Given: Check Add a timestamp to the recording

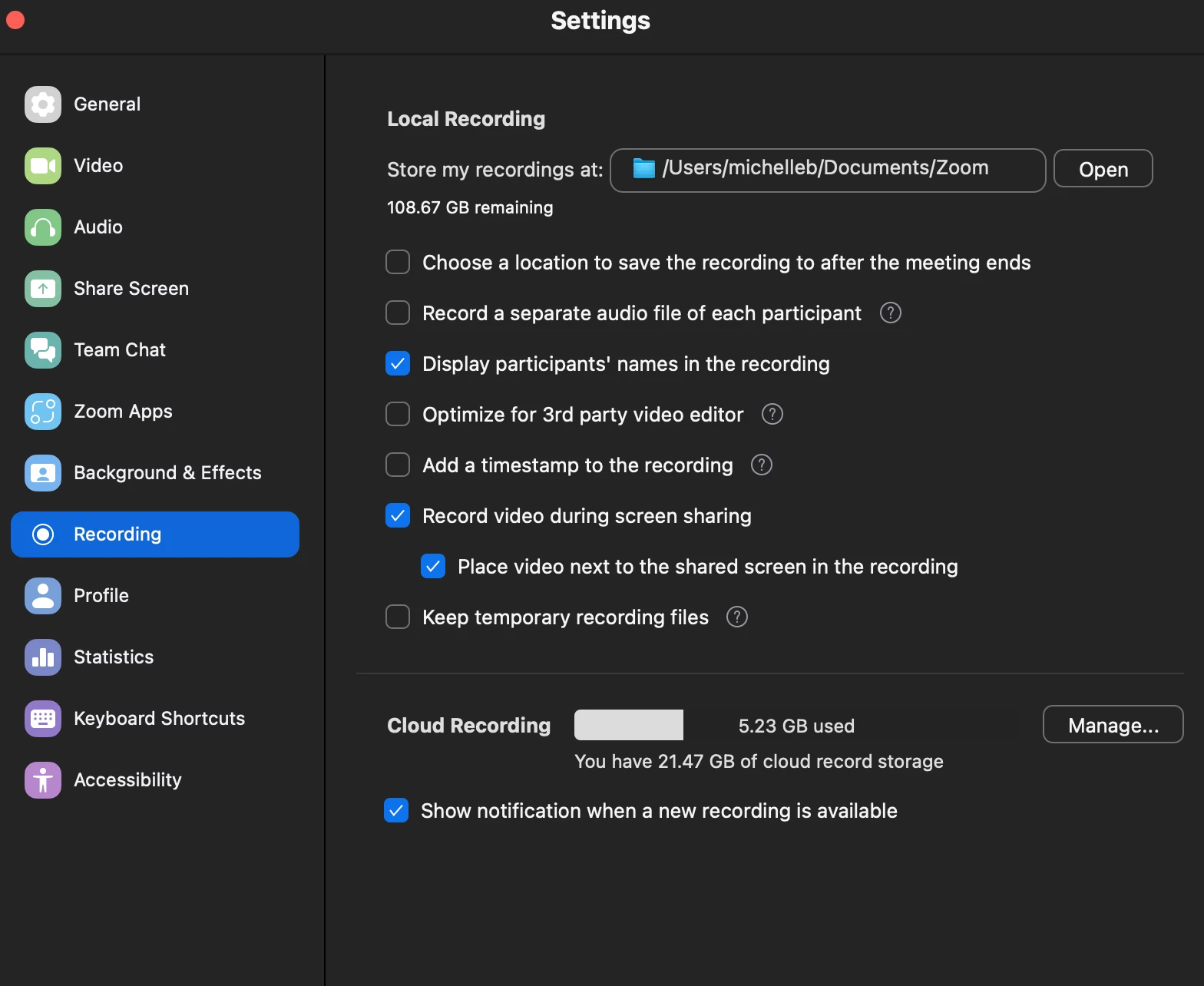Looking at the screenshot, I should [398, 465].
